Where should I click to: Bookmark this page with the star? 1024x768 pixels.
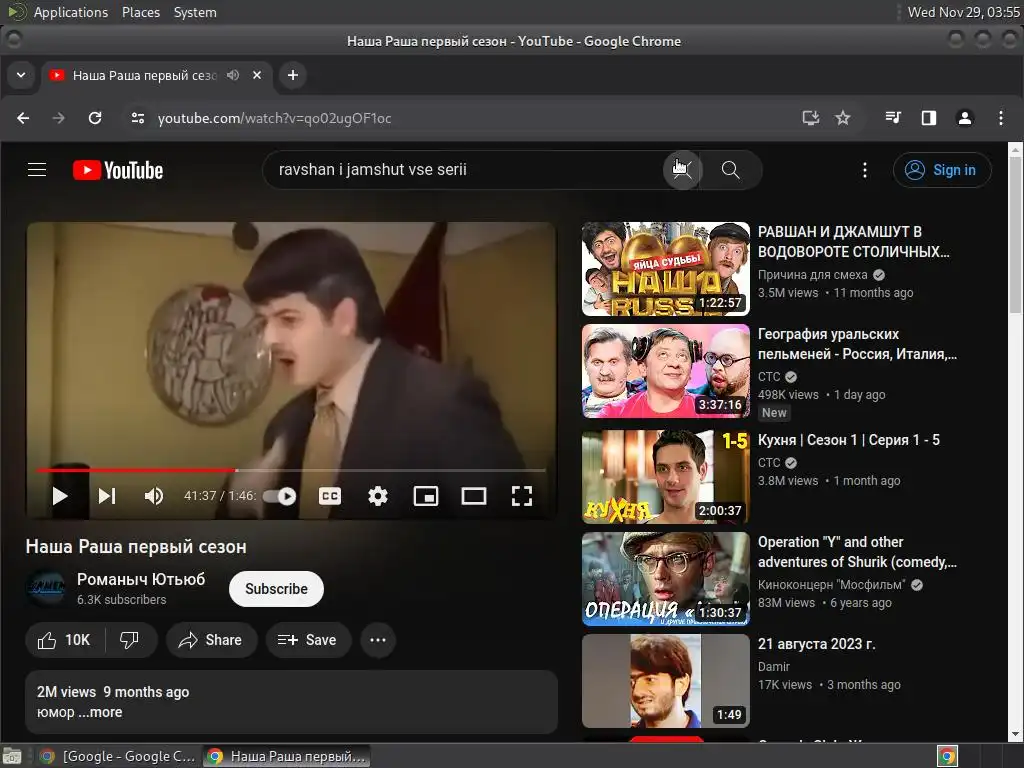click(x=842, y=118)
